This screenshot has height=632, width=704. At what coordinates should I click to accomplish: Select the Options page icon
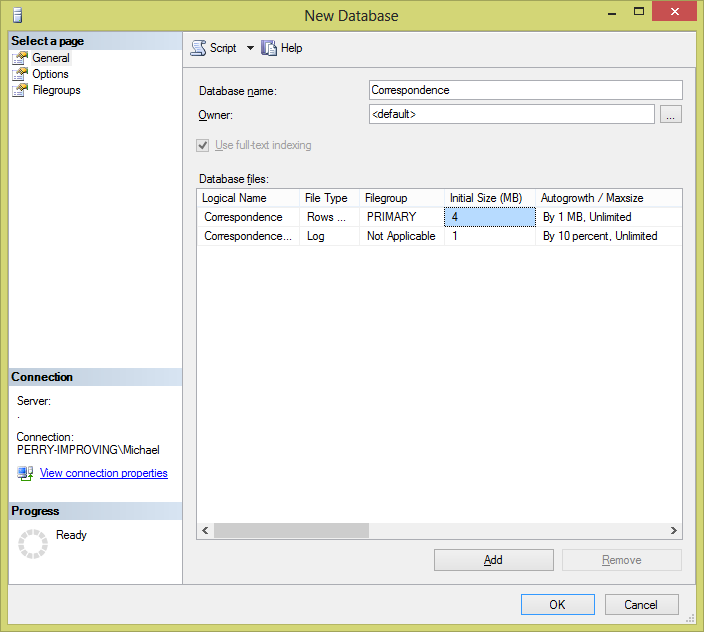click(20, 74)
